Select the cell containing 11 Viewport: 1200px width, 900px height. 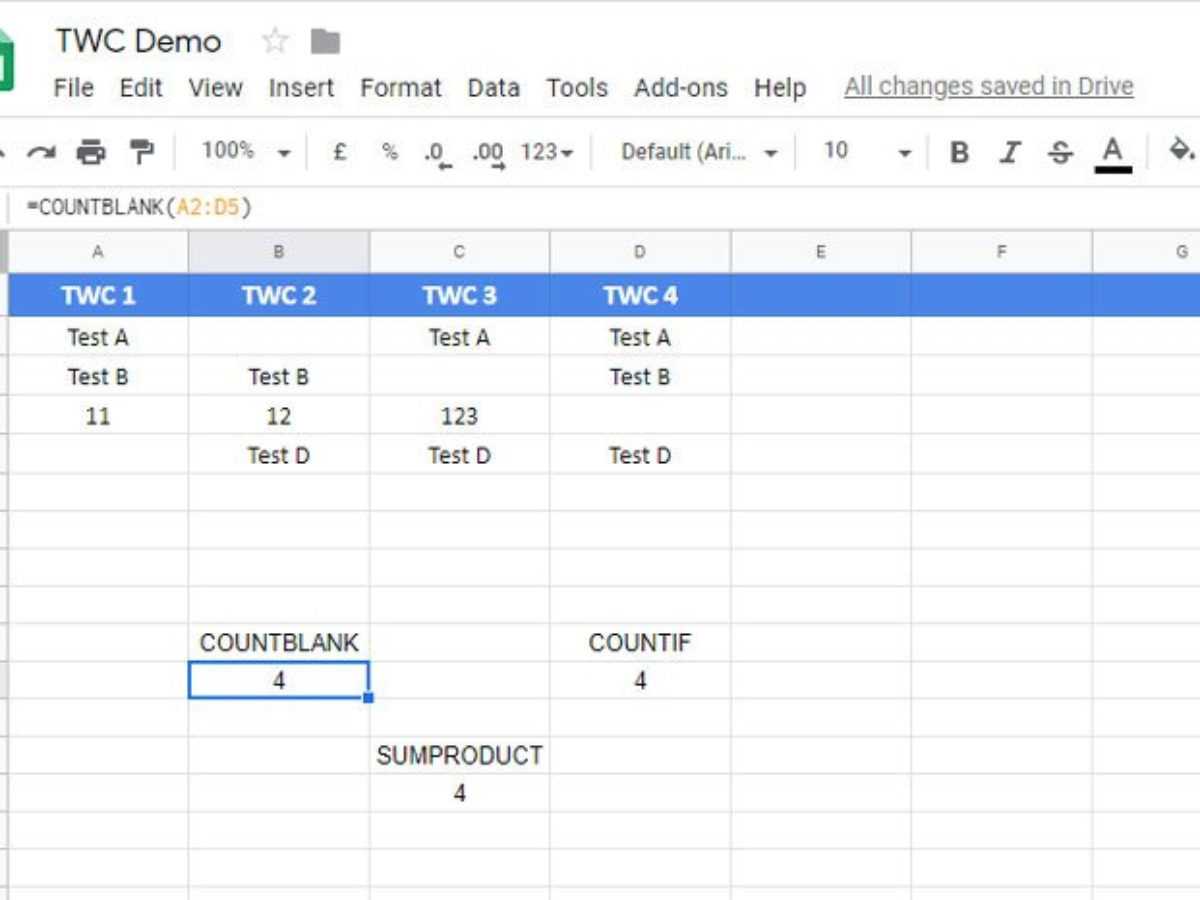pos(98,416)
